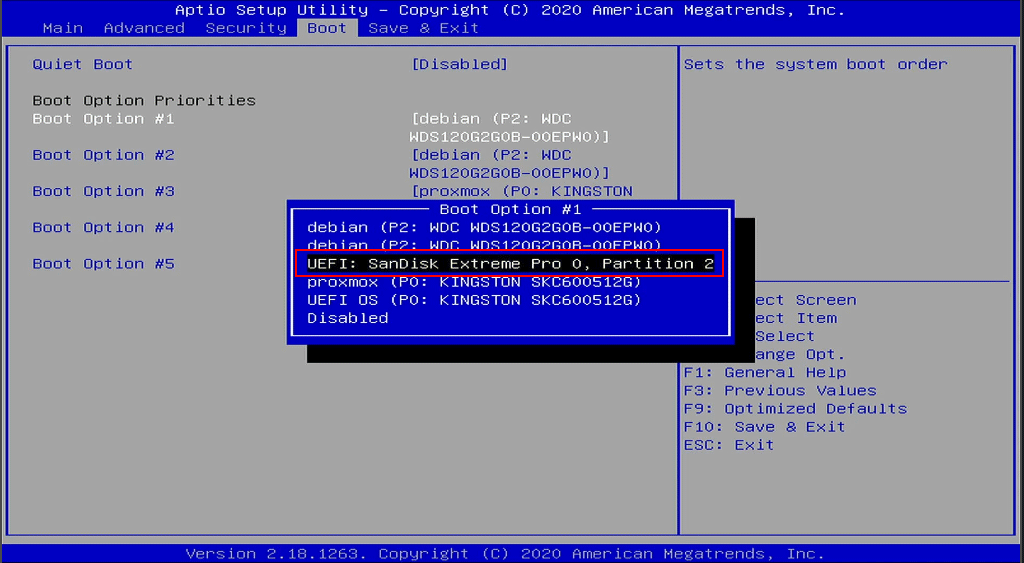Pick proxmox (P0: KINGSTON) in popup
The image size is (1024, 563).
474,282
